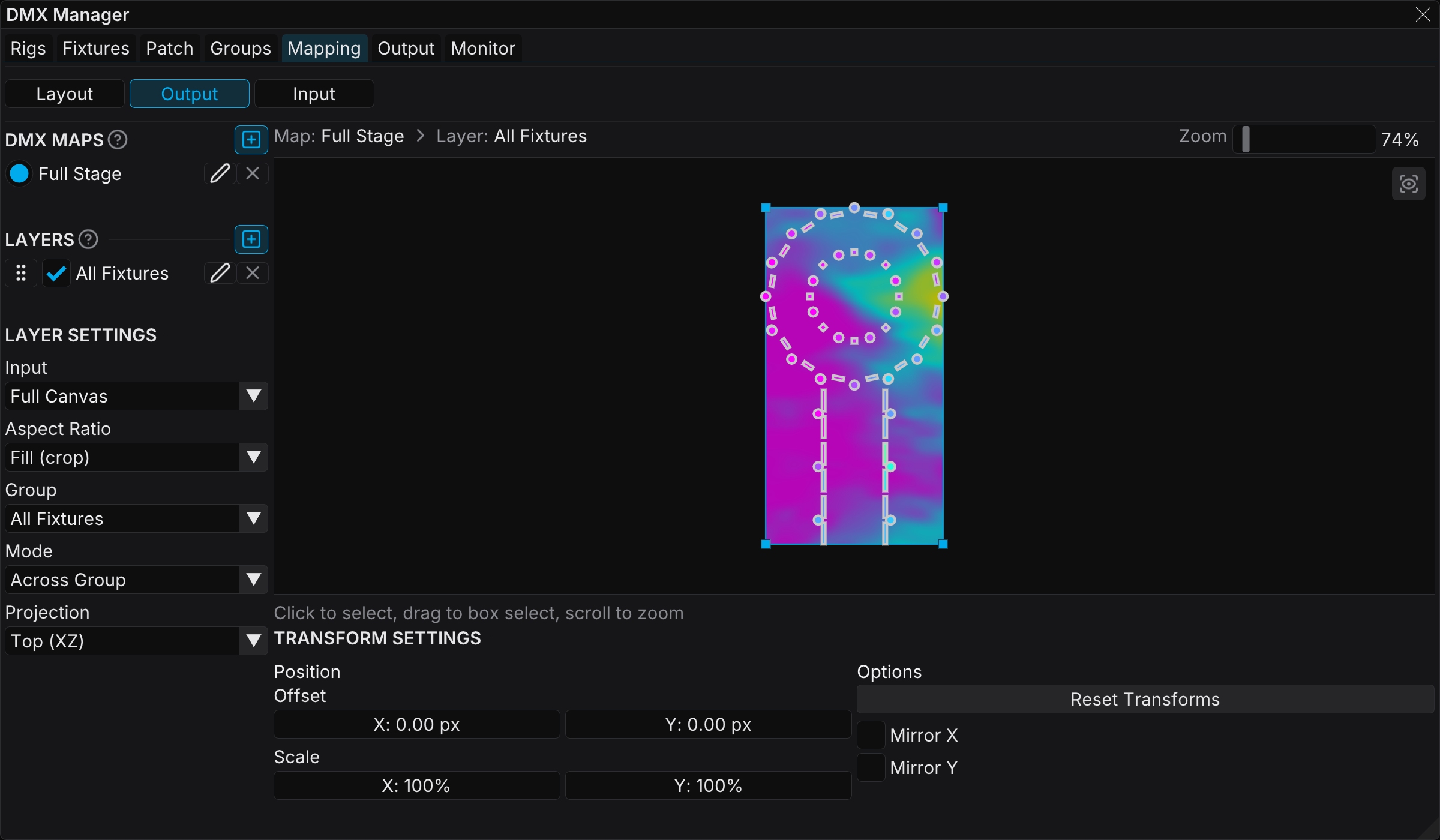Click the Scale Y 100% field
The image size is (1440, 840).
point(708,785)
